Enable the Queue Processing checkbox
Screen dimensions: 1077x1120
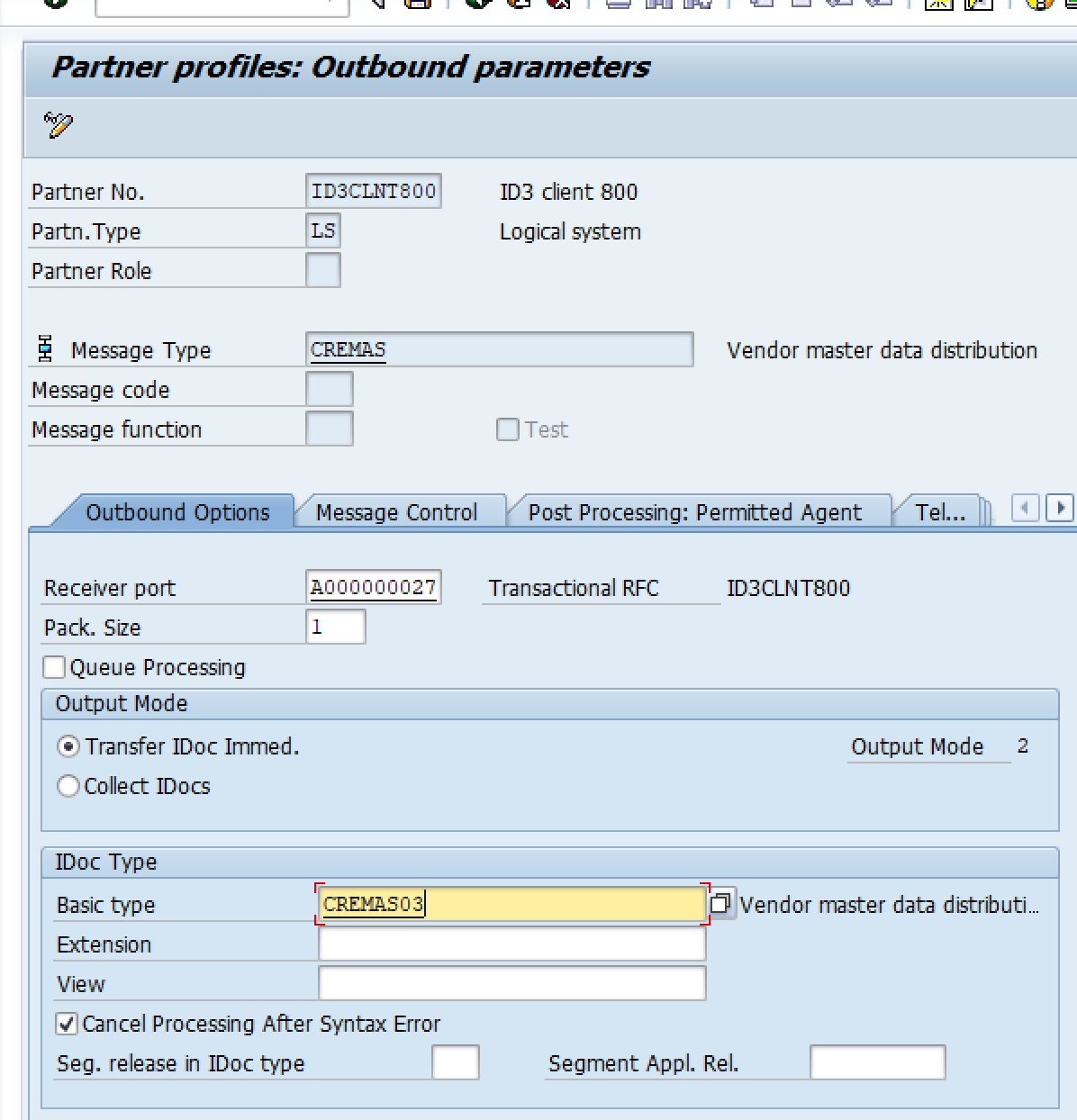[55, 667]
